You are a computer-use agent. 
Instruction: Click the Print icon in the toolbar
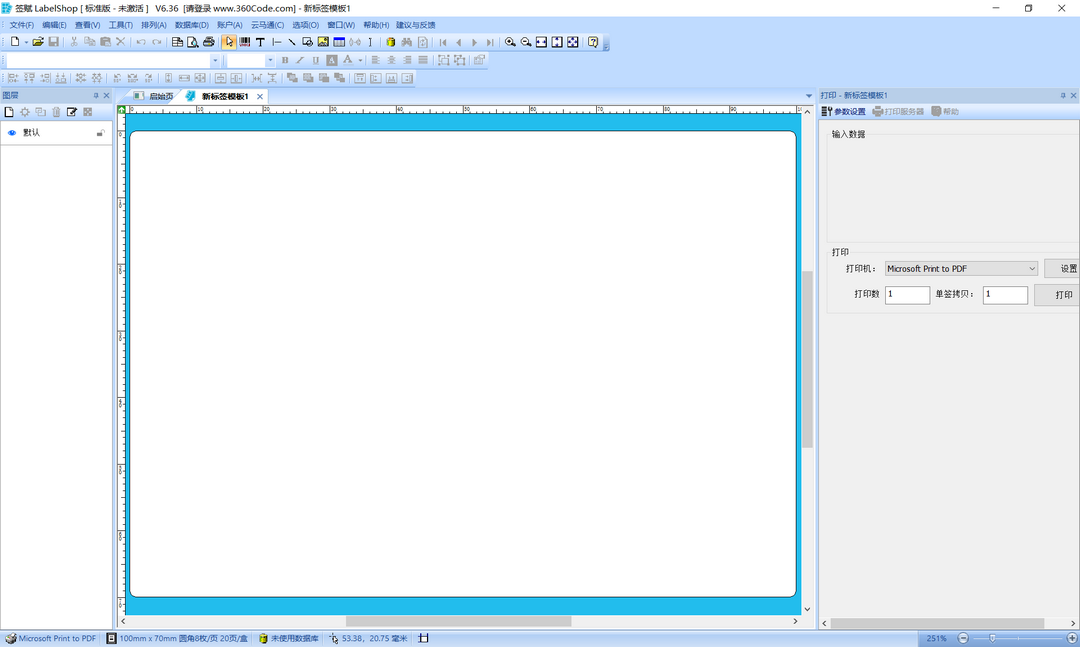point(208,42)
